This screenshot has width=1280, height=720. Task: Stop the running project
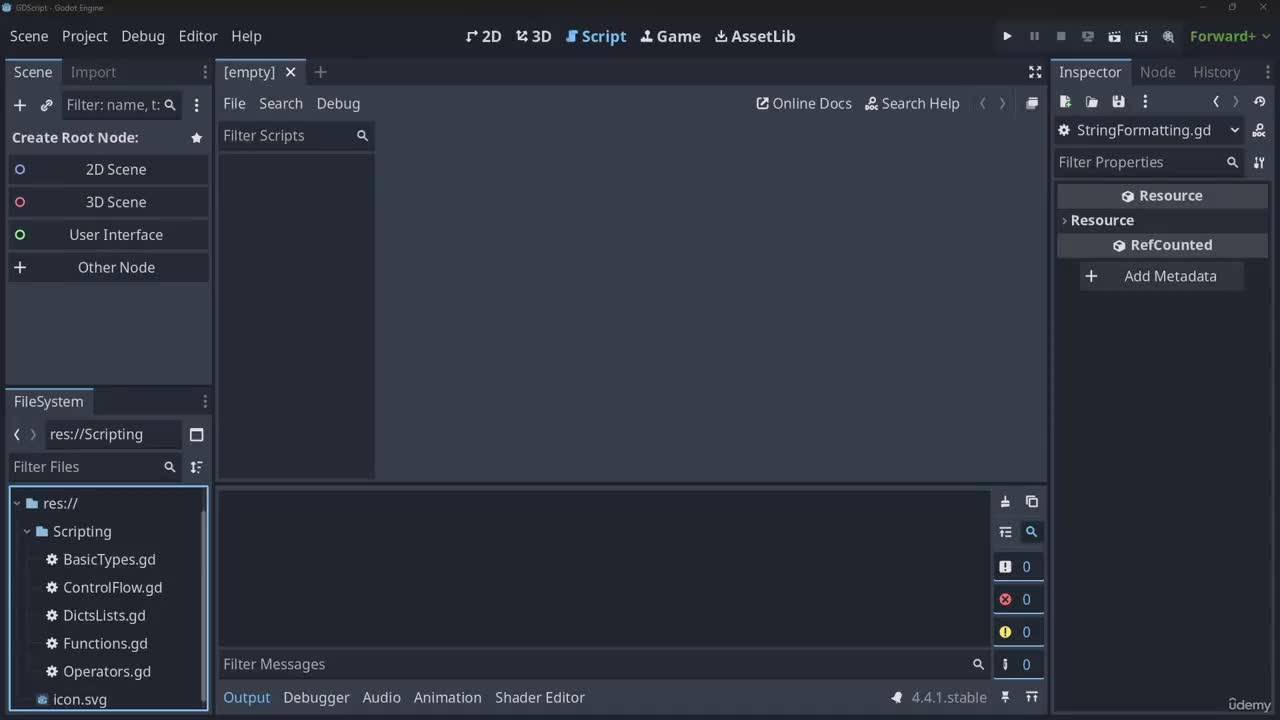(x=1061, y=36)
